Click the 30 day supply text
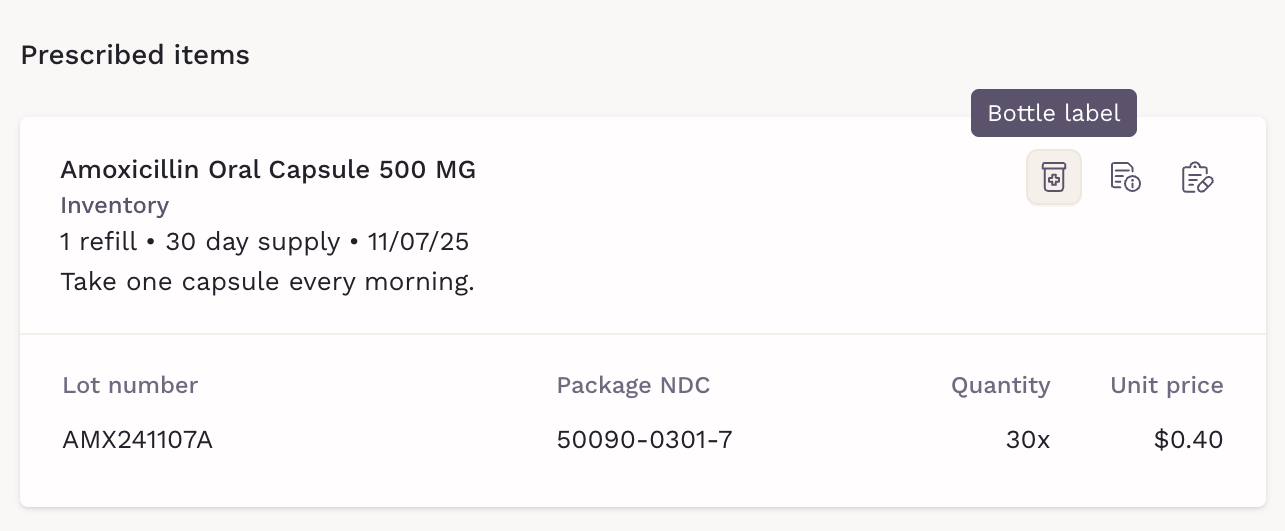This screenshot has height=531, width=1285. click(x=252, y=242)
